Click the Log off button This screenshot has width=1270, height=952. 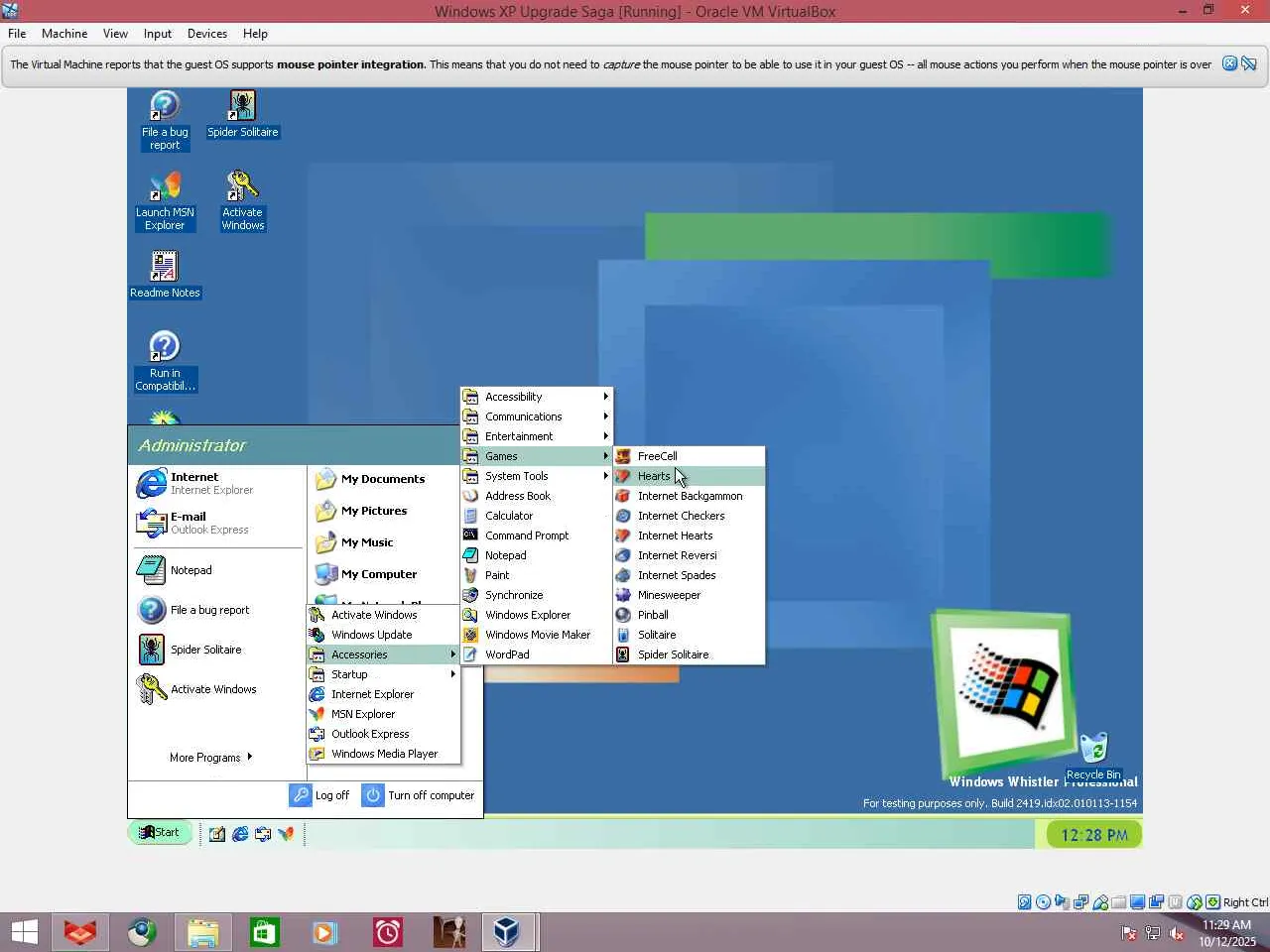(x=319, y=795)
